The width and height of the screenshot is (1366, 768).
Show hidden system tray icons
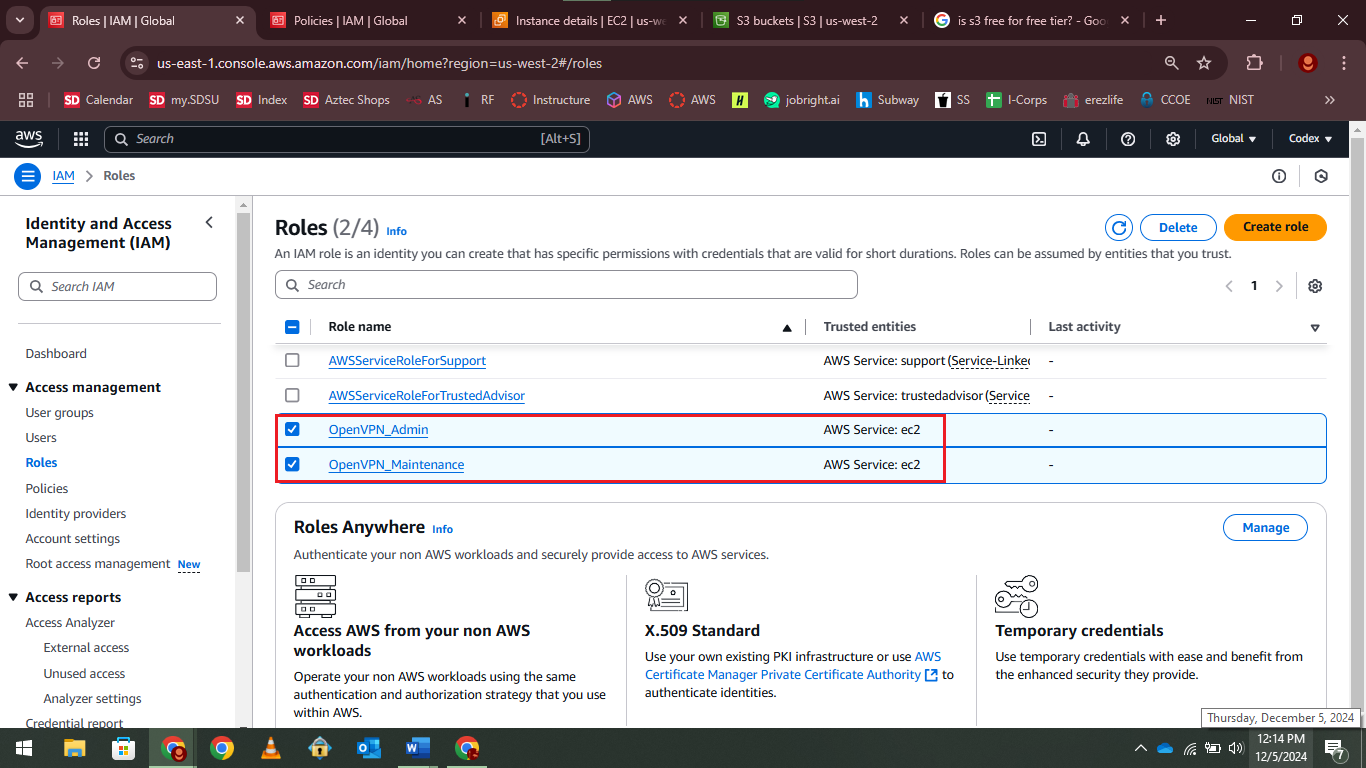1140,748
